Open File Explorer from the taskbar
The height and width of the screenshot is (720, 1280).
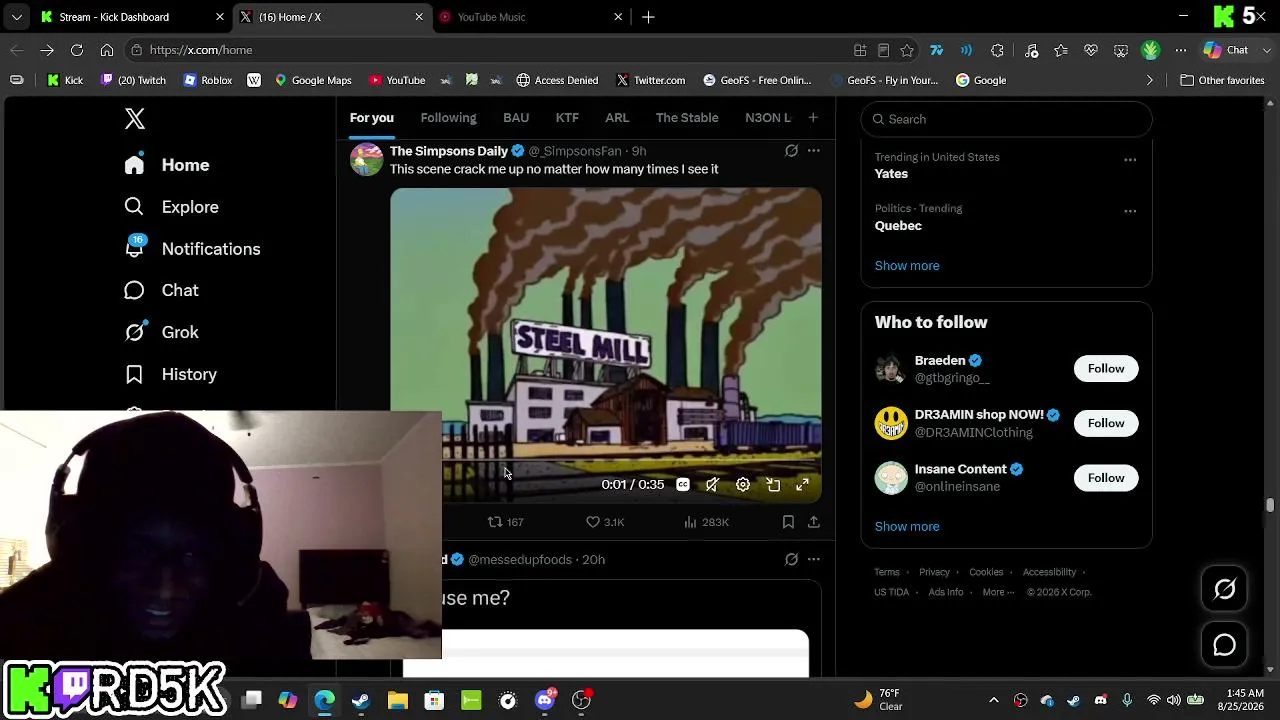pyautogui.click(x=398, y=700)
